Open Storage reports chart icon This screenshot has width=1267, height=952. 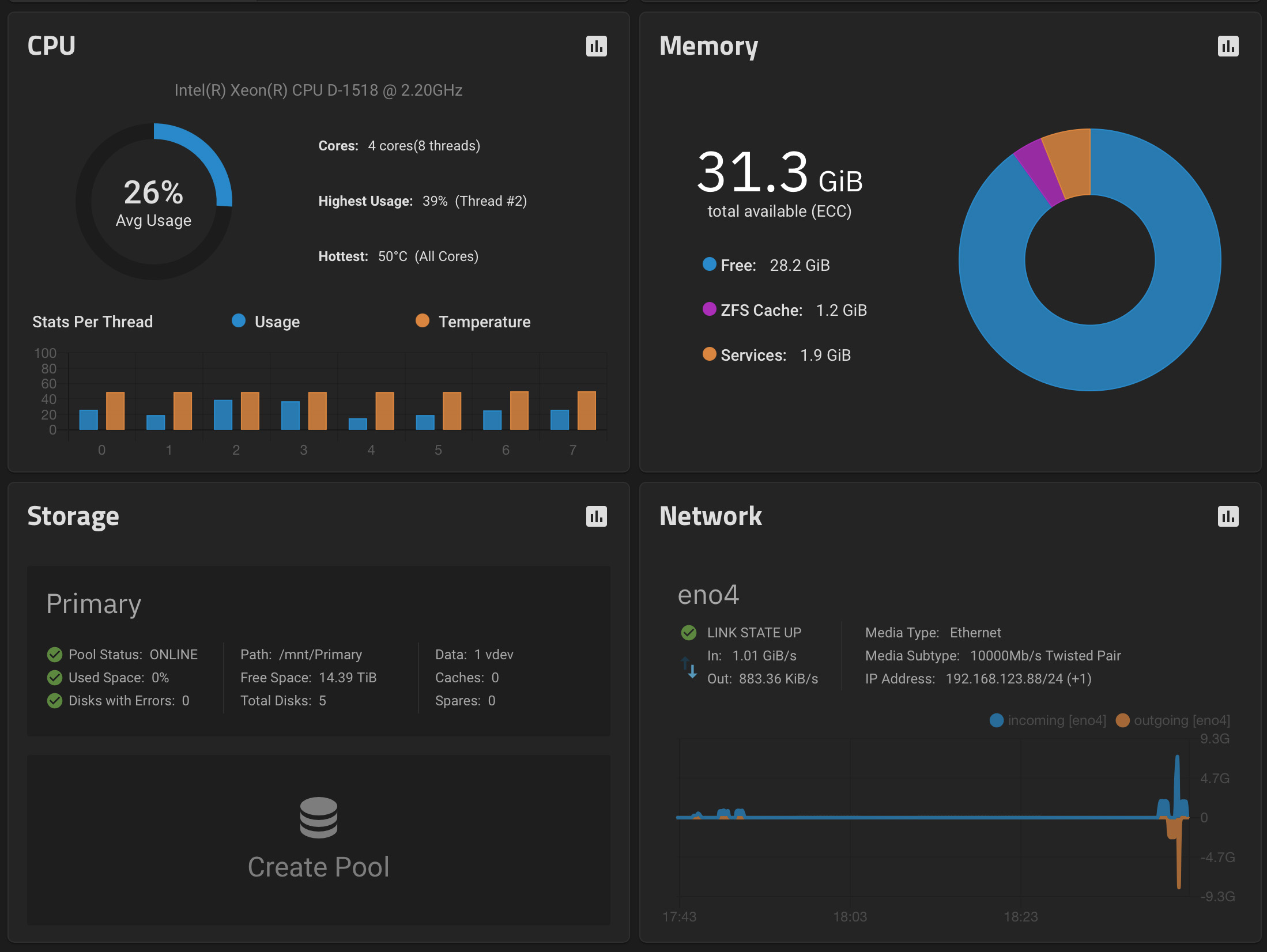pyautogui.click(x=596, y=516)
